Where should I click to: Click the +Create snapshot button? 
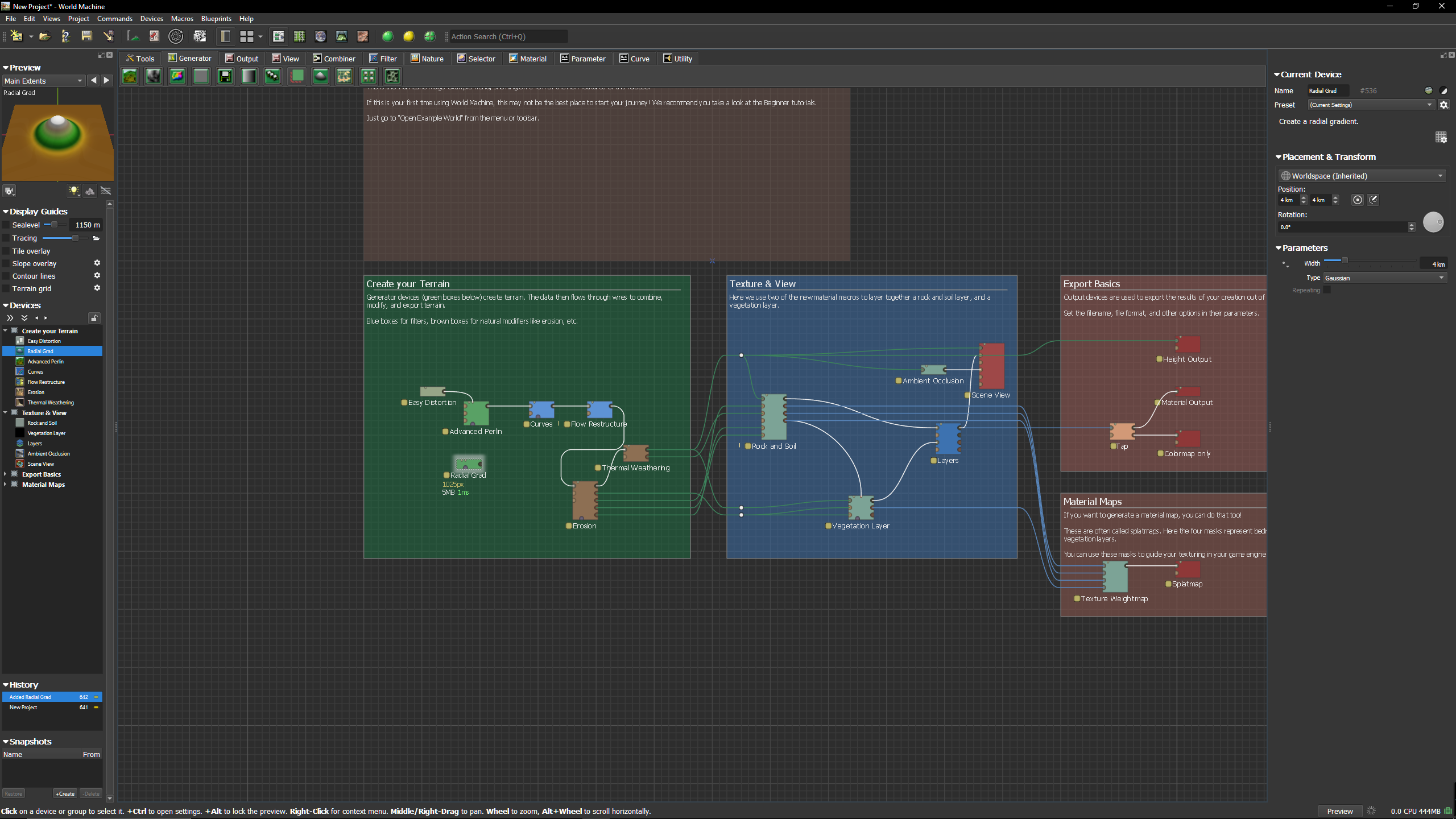pyautogui.click(x=65, y=794)
